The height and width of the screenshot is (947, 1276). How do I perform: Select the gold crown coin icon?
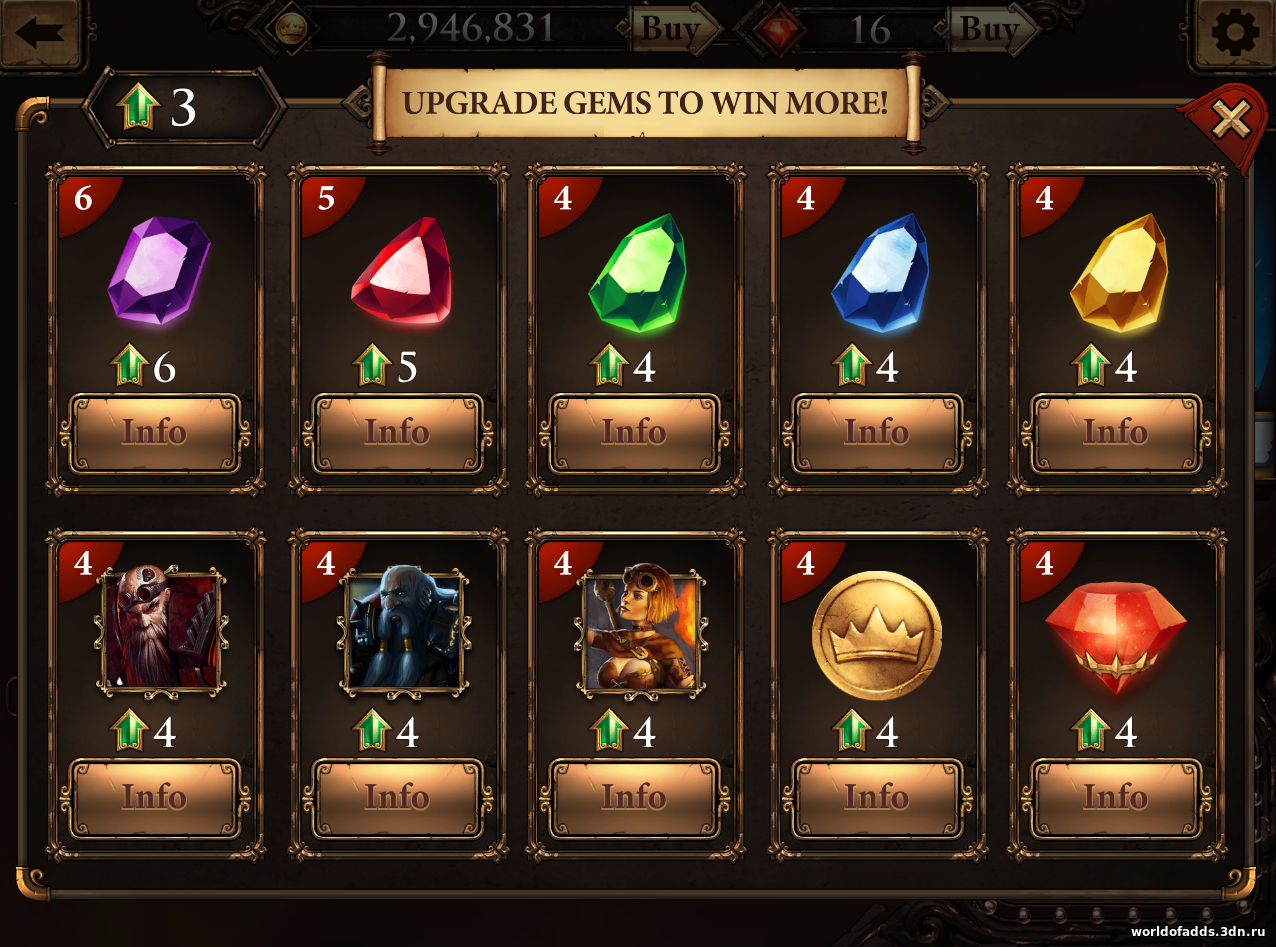pyautogui.click(x=877, y=635)
